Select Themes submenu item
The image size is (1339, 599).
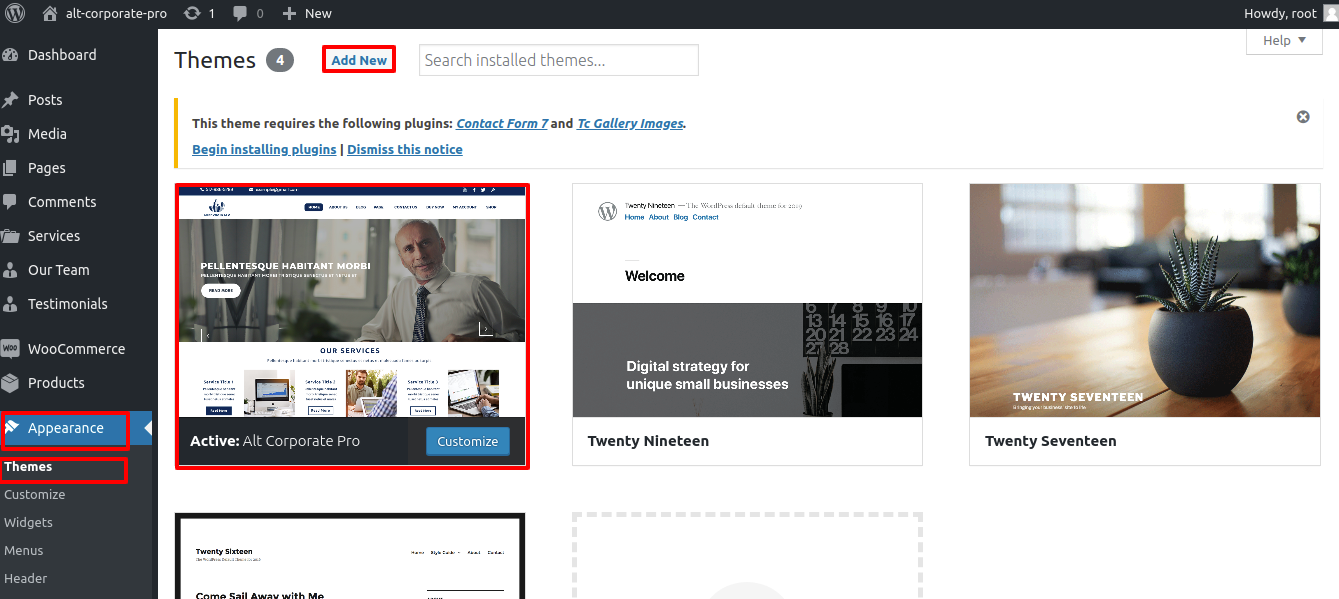pyautogui.click(x=28, y=467)
